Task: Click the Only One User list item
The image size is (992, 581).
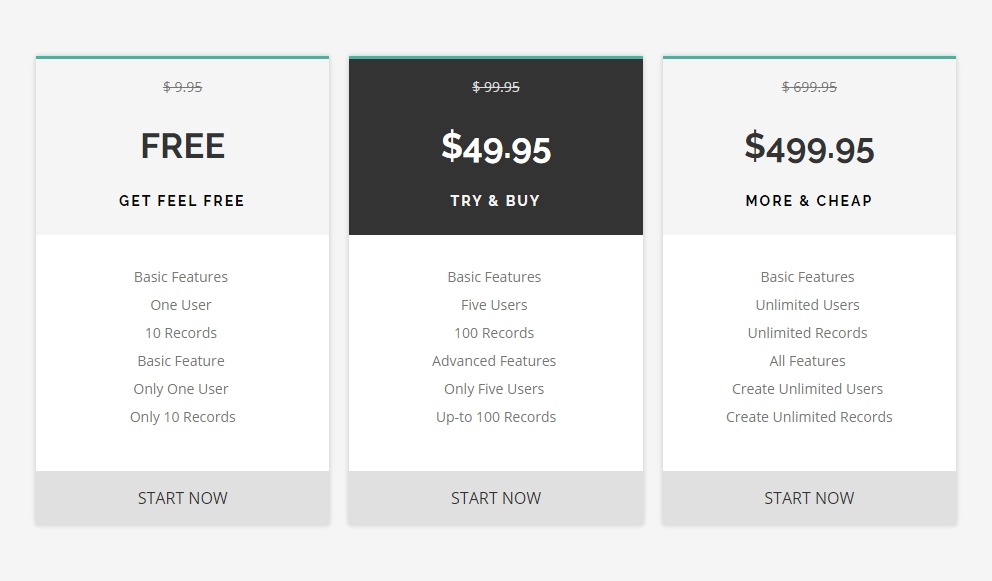Action: coord(181,389)
